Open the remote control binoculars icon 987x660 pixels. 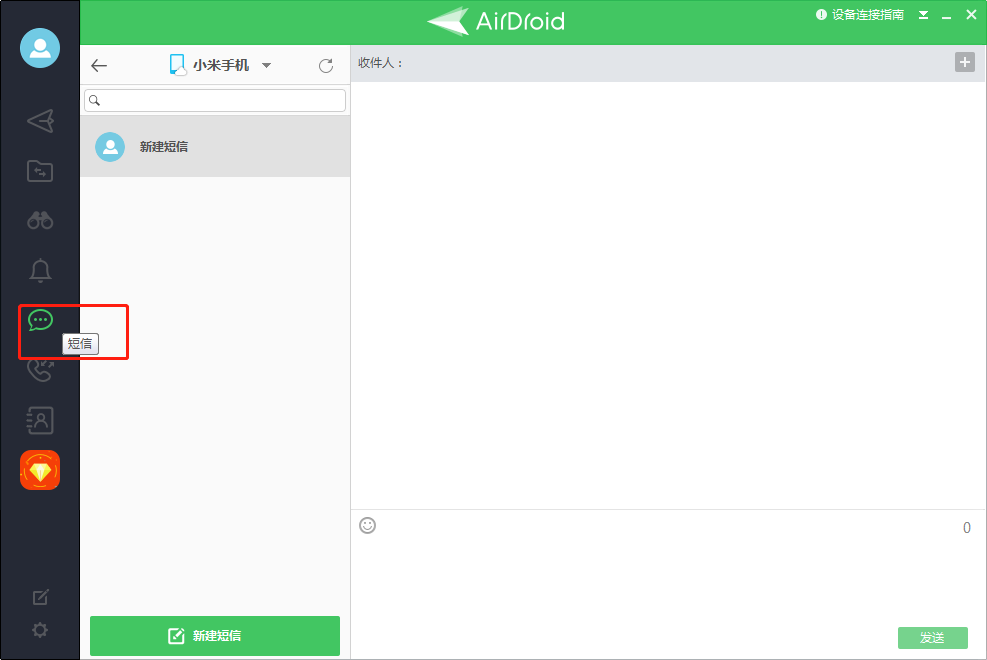point(40,220)
